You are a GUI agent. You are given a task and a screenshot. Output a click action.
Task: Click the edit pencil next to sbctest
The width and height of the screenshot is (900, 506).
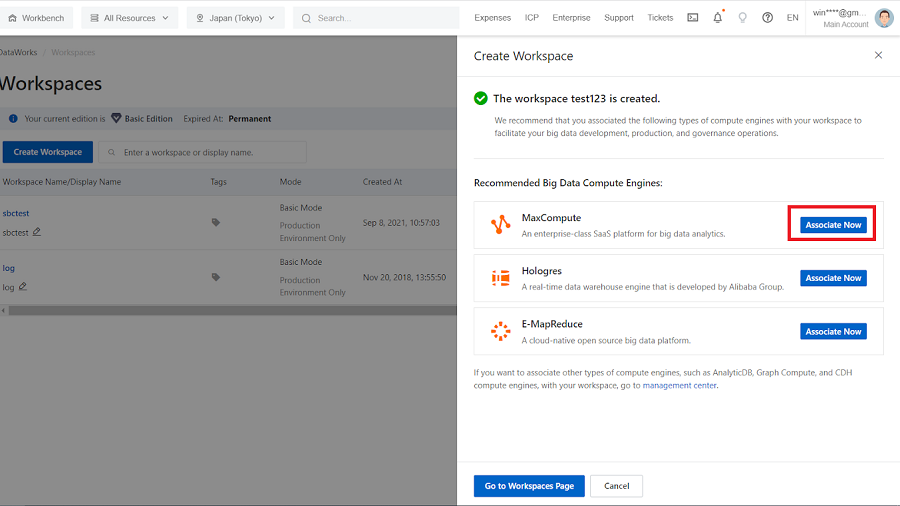37,232
